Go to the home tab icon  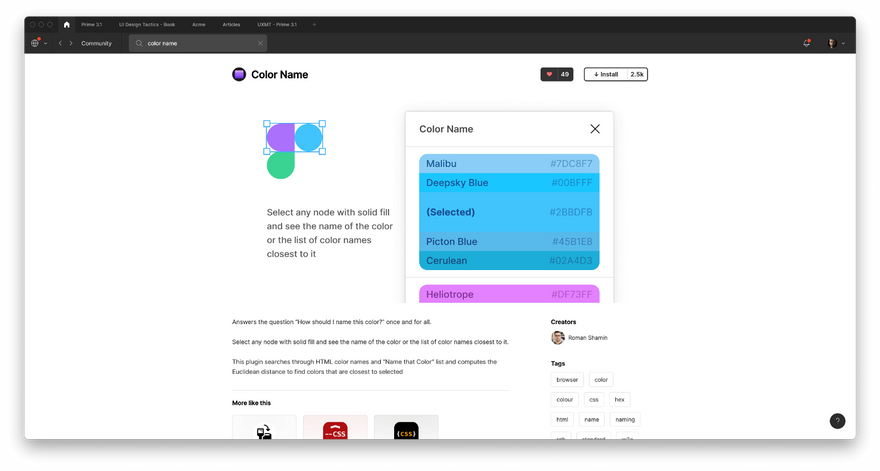pyautogui.click(x=67, y=25)
